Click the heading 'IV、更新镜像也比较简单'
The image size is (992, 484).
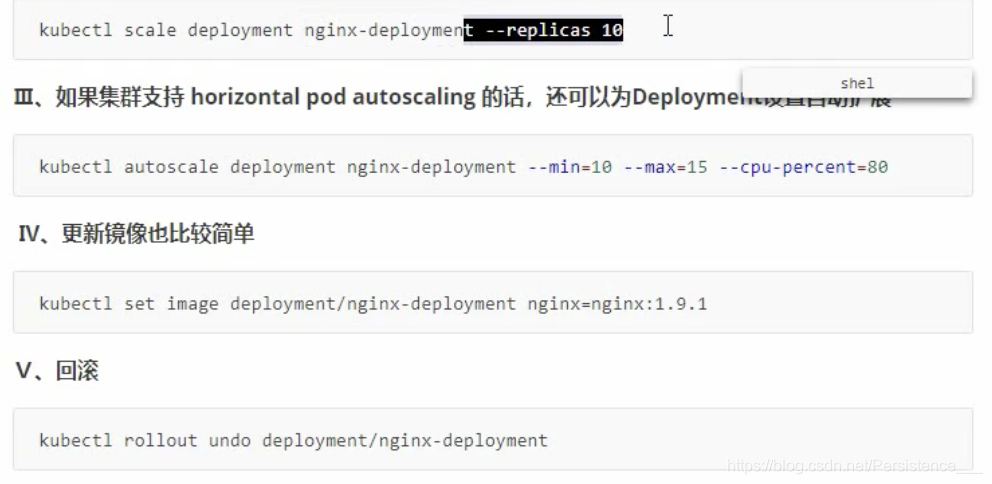(x=136, y=234)
